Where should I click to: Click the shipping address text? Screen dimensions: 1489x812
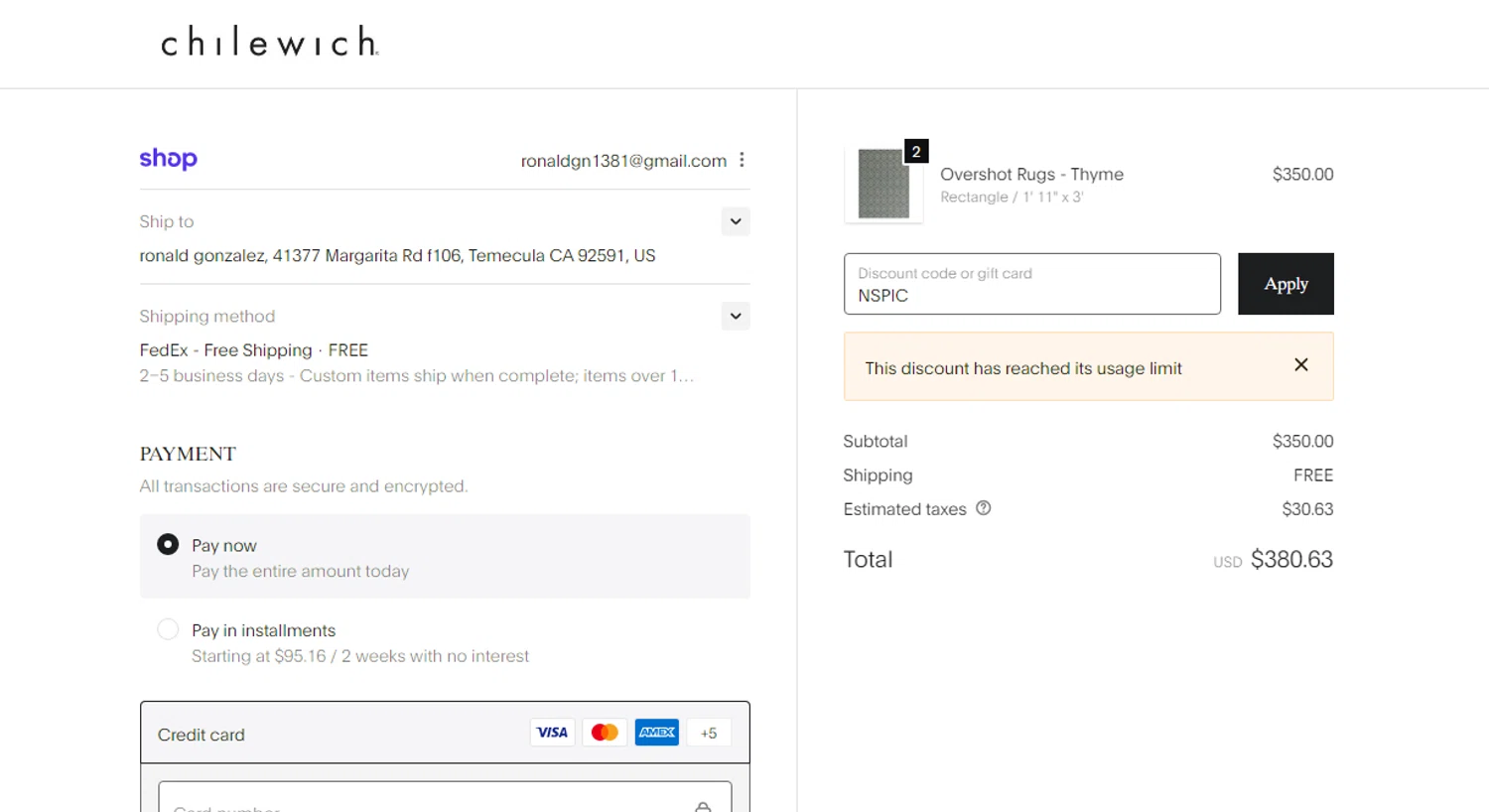397,255
